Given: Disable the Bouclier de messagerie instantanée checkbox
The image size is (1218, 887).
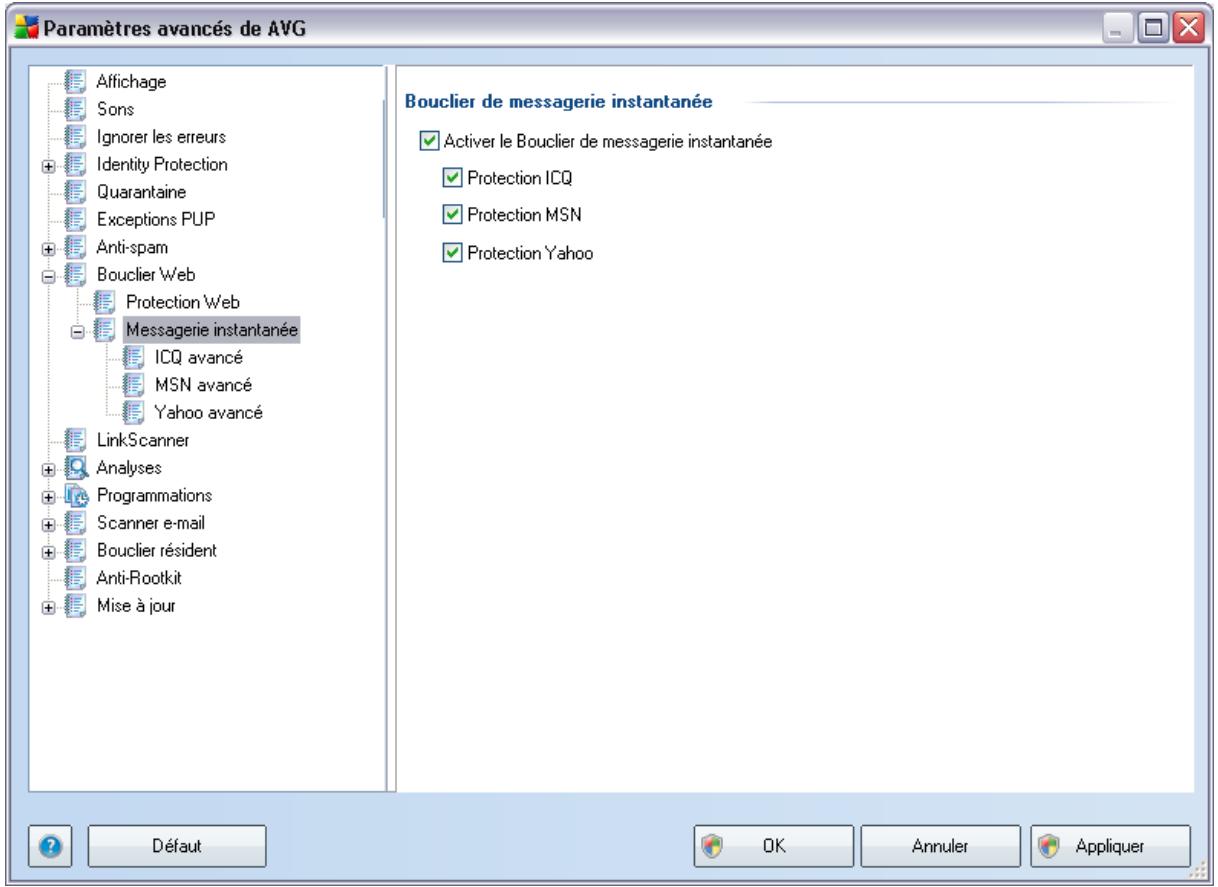Looking at the screenshot, I should tap(429, 143).
